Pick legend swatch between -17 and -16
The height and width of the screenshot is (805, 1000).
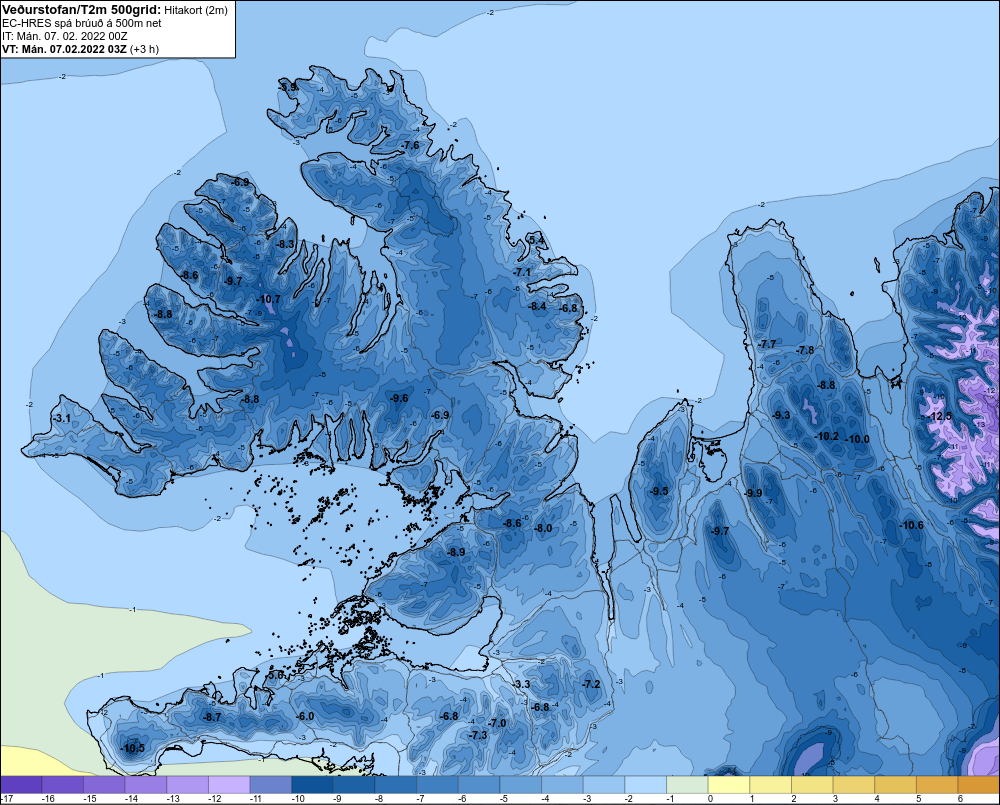click(x=21, y=785)
